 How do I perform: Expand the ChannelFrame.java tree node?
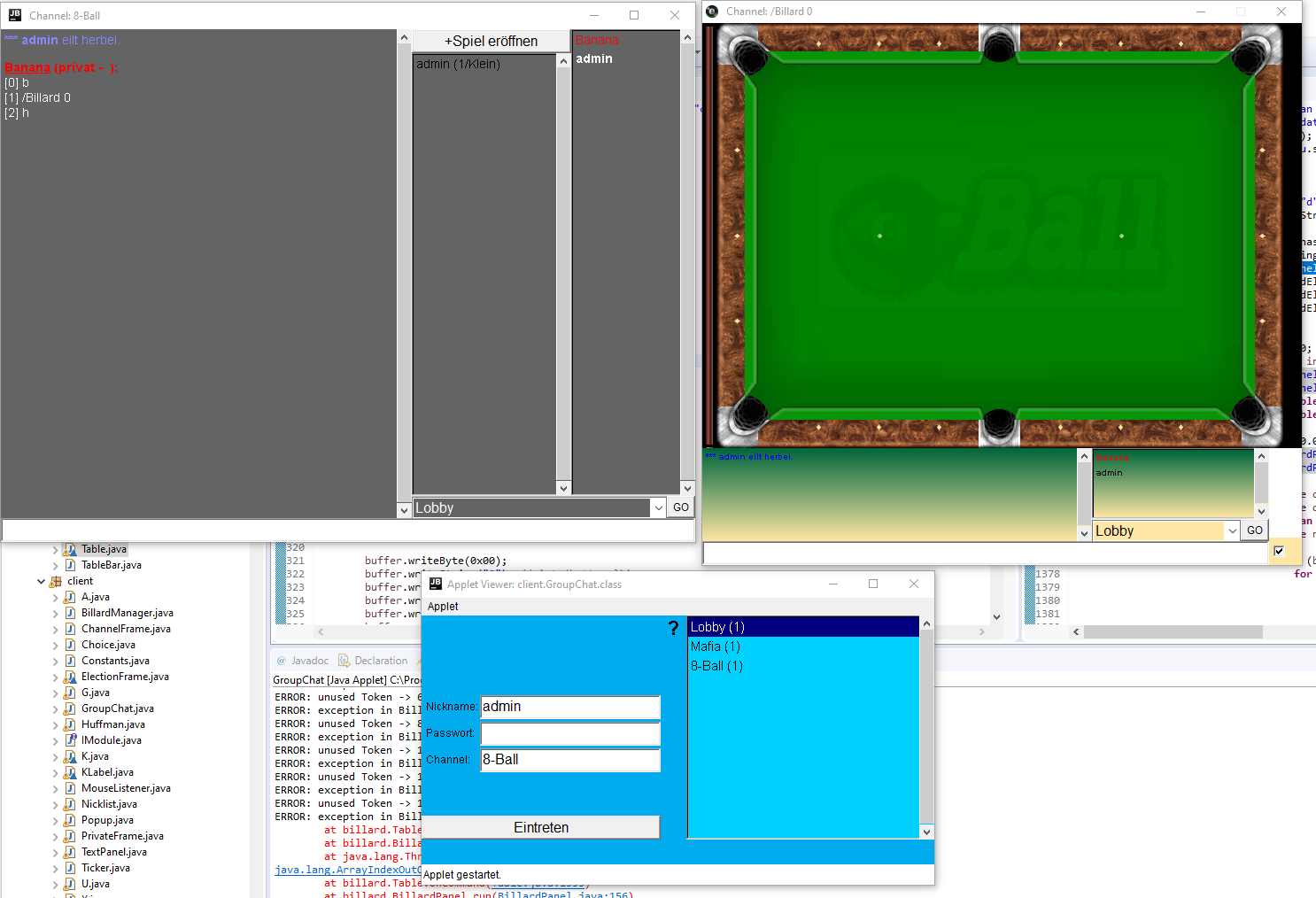click(56, 629)
